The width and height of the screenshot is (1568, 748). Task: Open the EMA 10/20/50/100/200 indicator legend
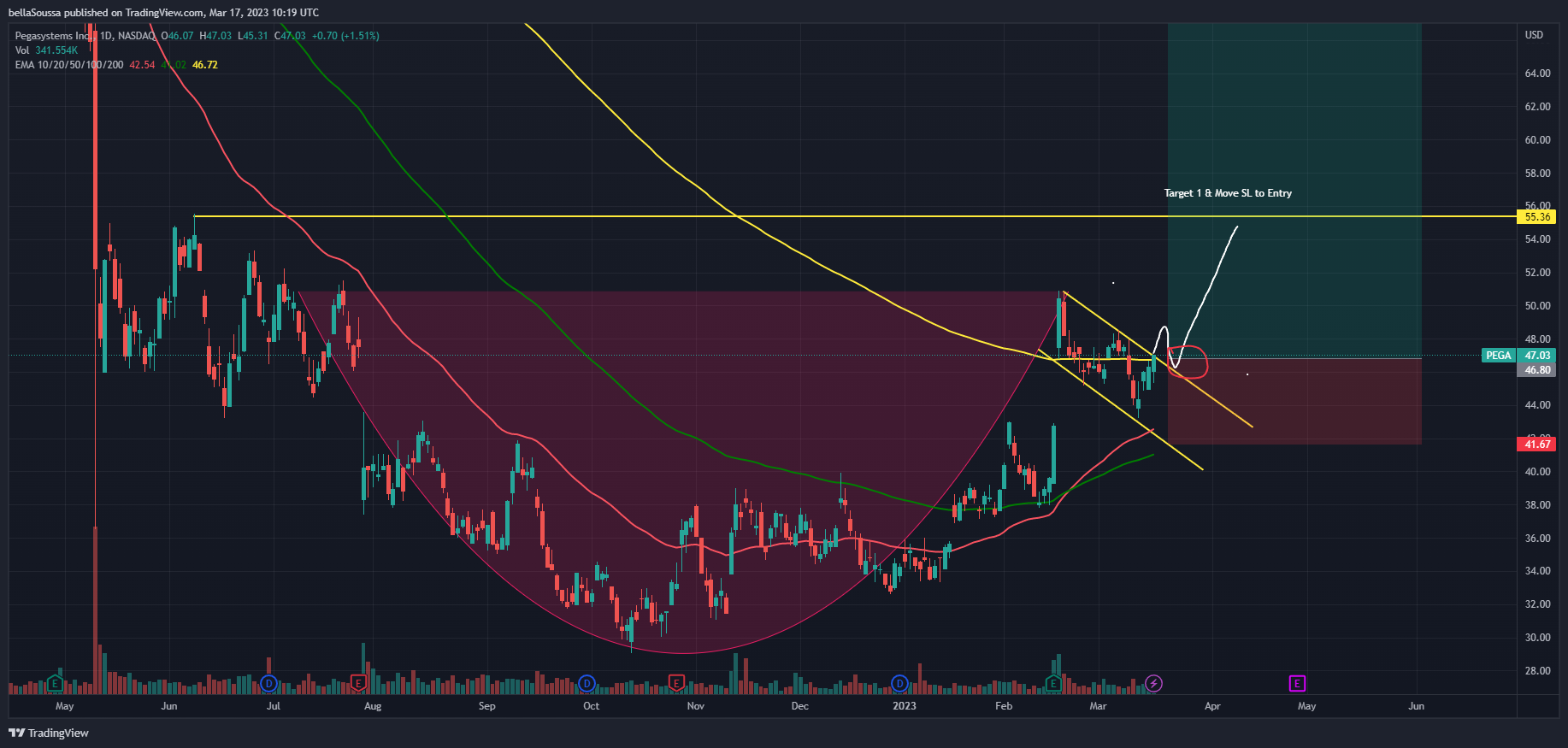point(69,65)
